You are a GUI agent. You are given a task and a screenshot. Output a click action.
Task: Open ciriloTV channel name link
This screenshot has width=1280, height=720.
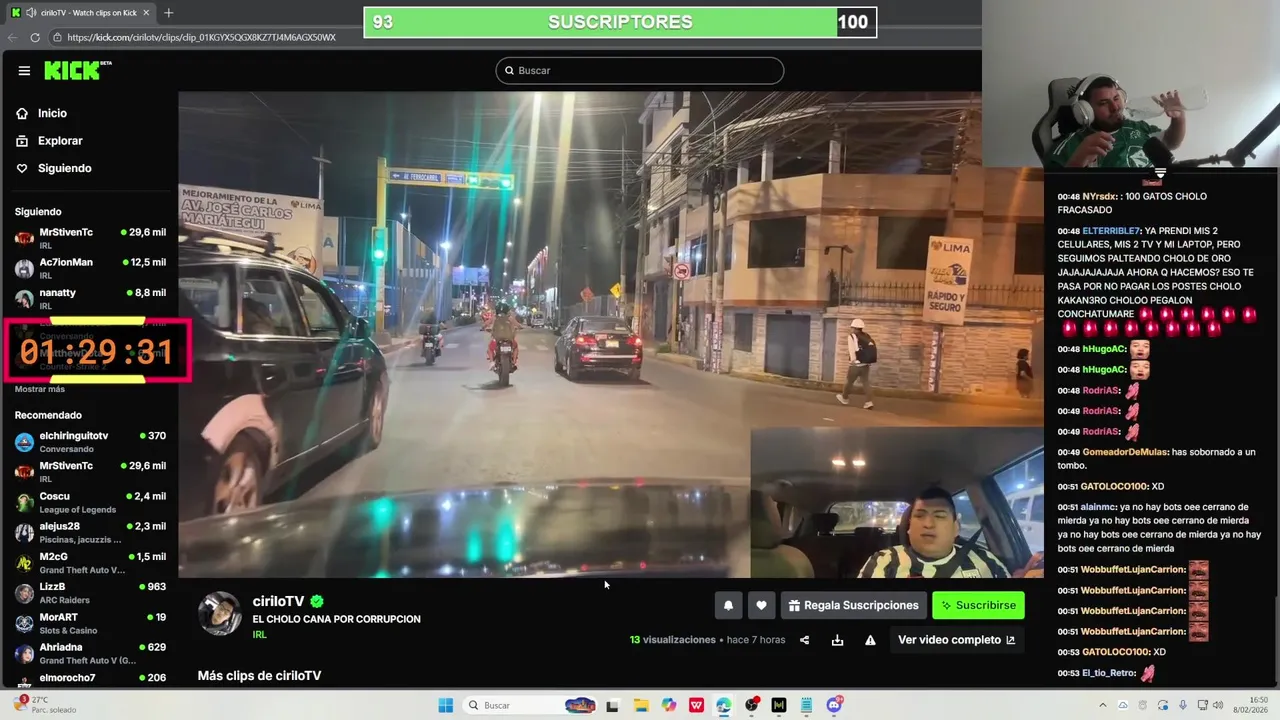[278, 601]
